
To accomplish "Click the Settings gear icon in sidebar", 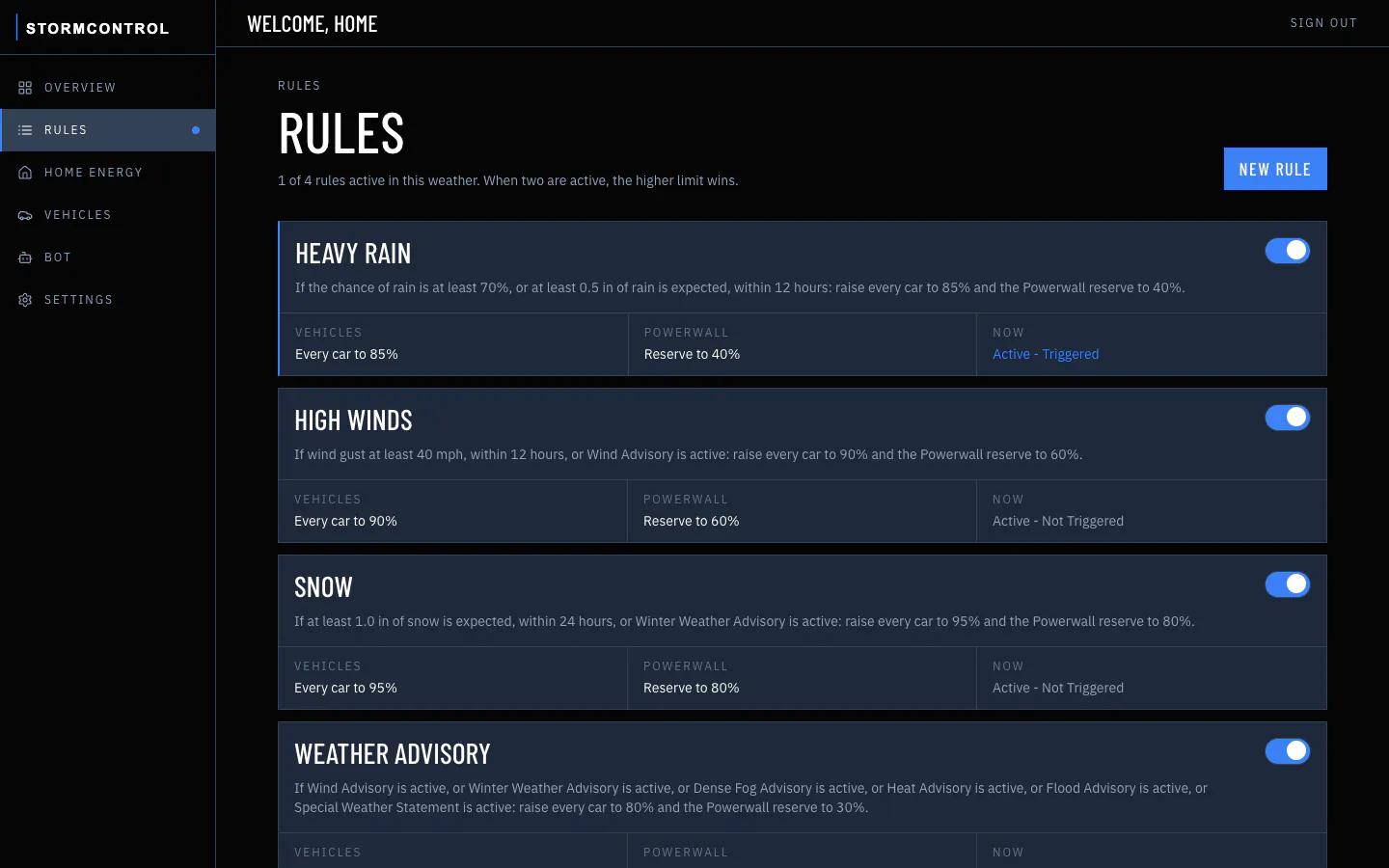I will pos(25,300).
